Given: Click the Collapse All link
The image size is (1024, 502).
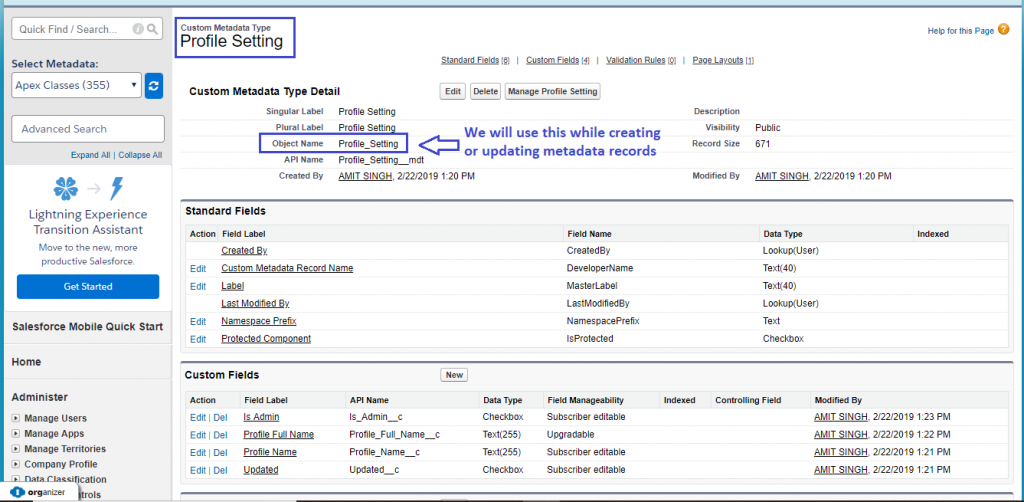Looking at the screenshot, I should 139,155.
